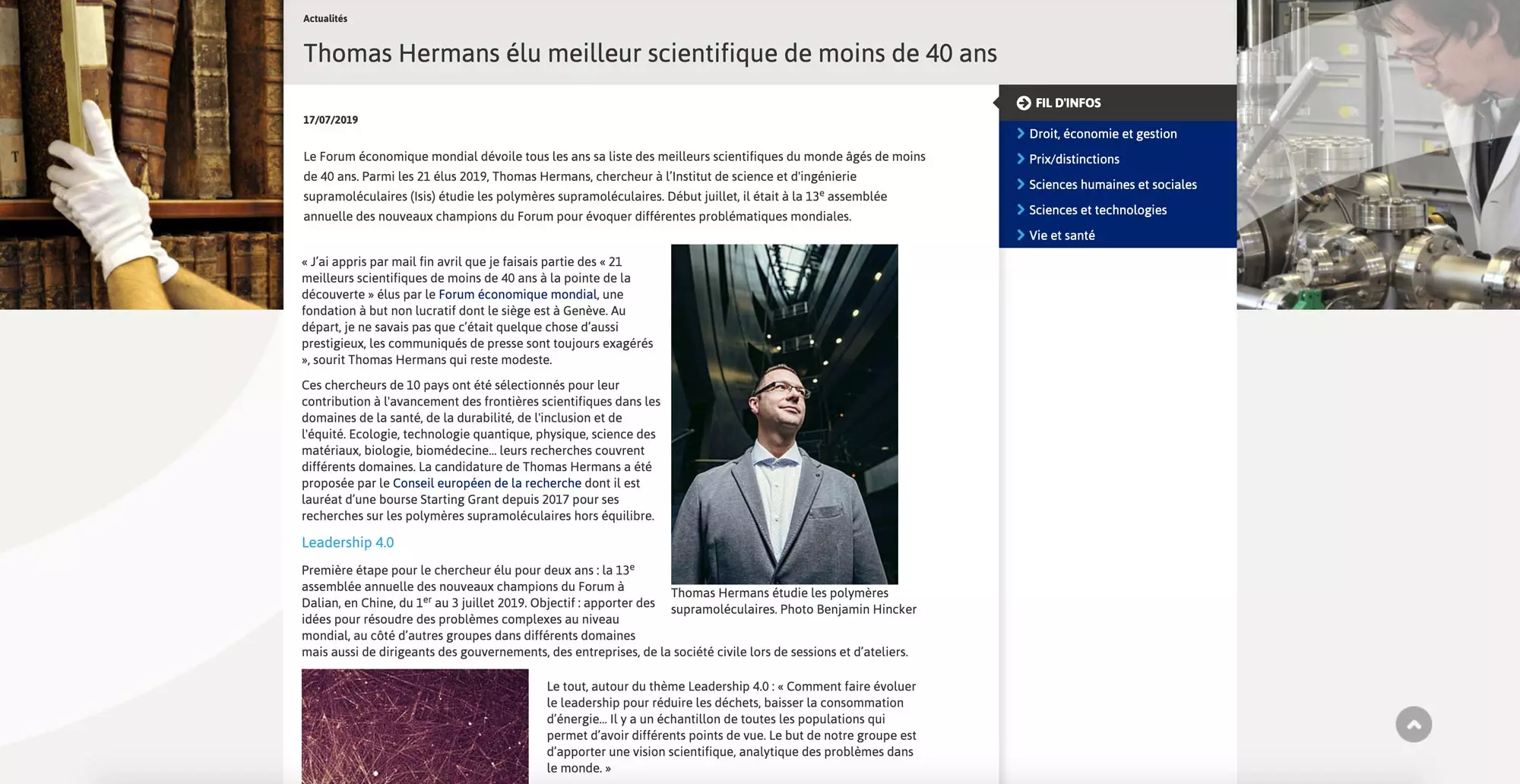The image size is (1520, 784).
Task: Open the purple polymer fibers image
Action: [x=415, y=726]
